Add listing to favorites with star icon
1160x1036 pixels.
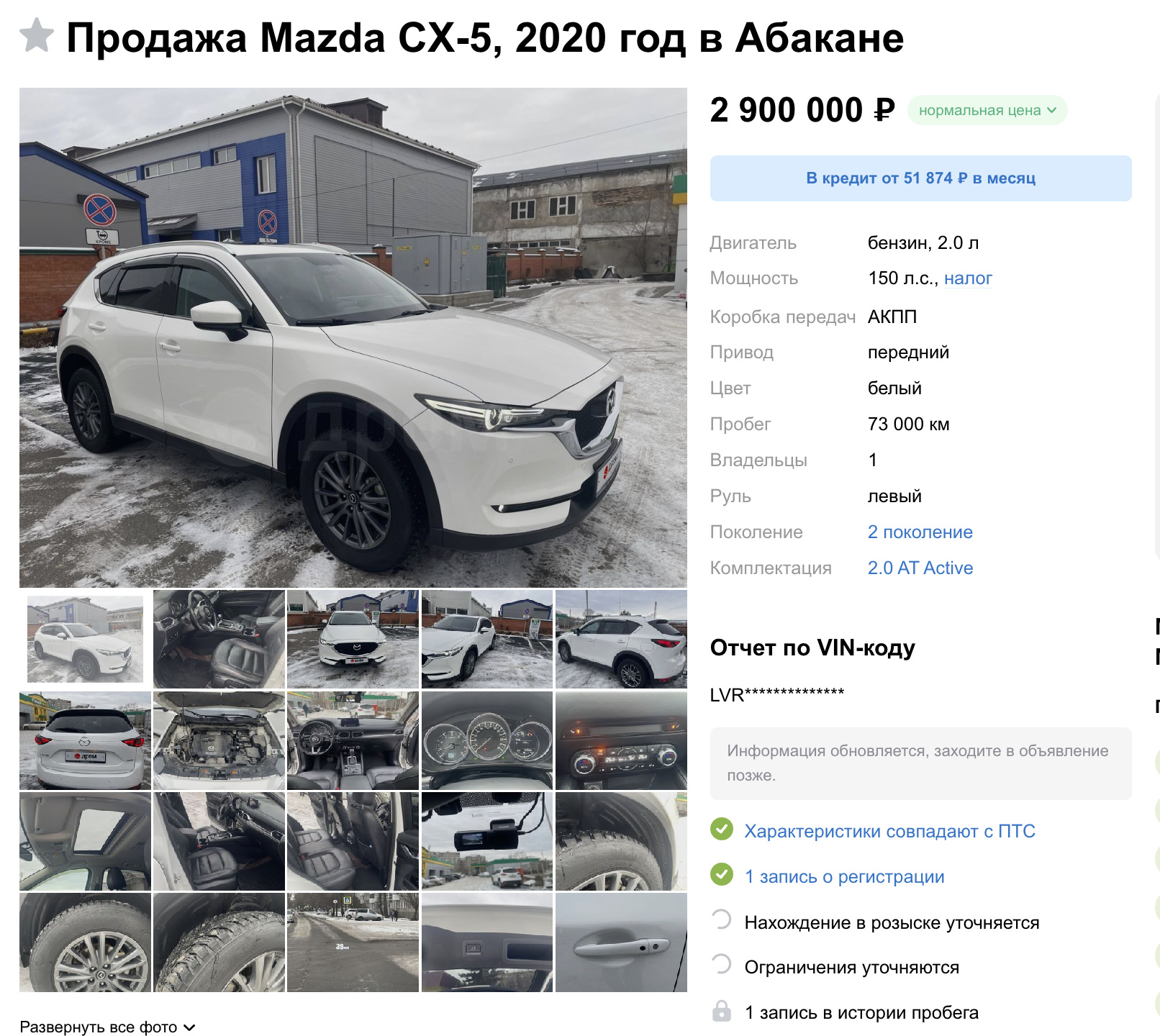[x=37, y=35]
